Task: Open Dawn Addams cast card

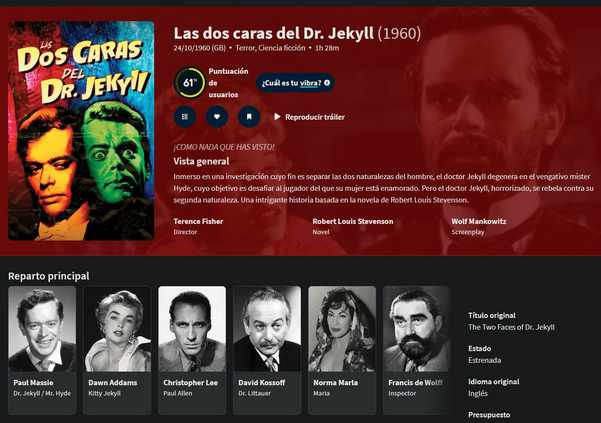Action: [x=117, y=350]
